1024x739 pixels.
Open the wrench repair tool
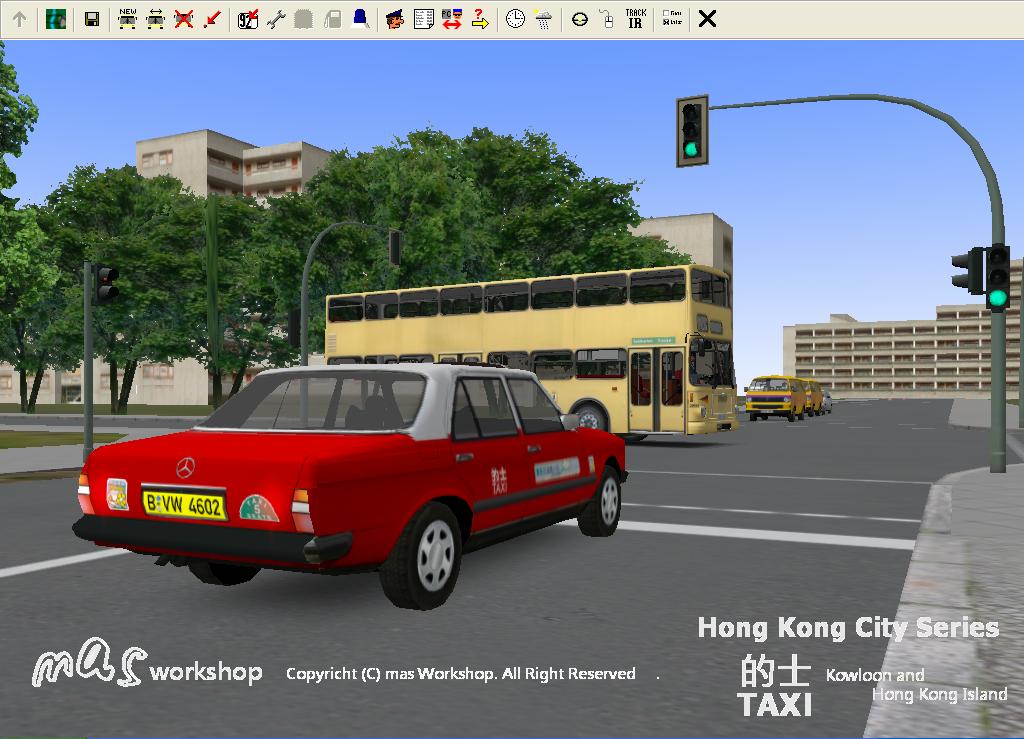(x=276, y=20)
